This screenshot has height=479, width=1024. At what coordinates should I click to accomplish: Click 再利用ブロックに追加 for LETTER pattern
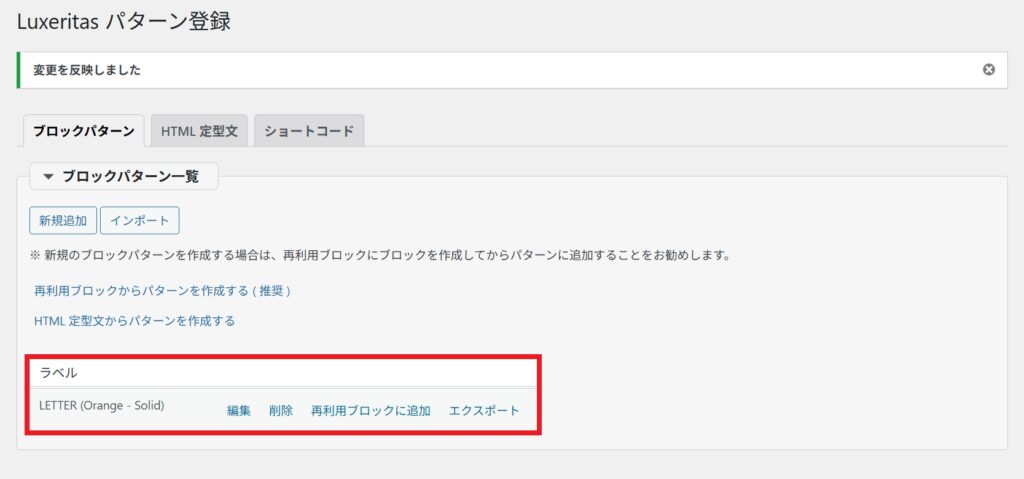(370, 411)
